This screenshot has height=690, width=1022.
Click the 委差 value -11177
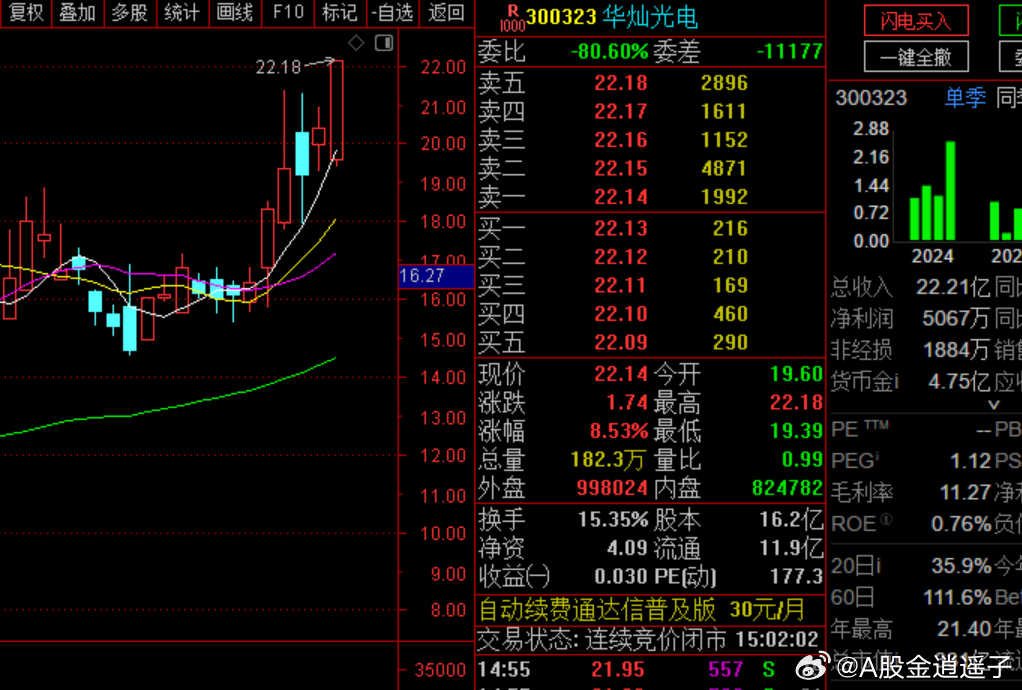[x=789, y=51]
